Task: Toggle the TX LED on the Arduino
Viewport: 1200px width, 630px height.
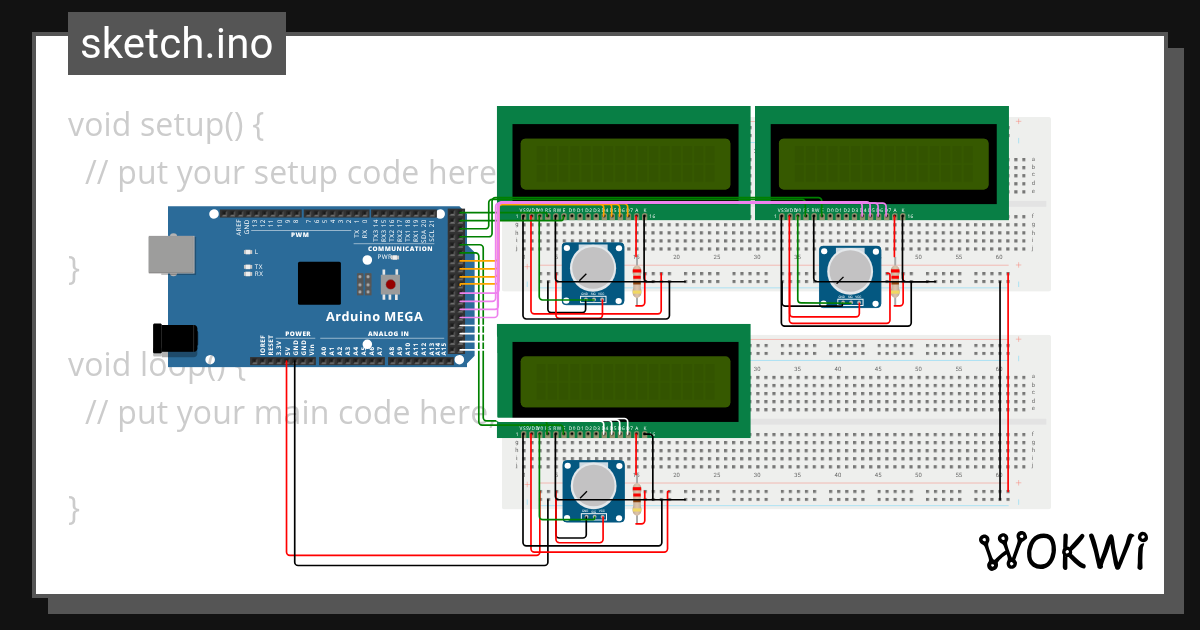Action: coord(250,266)
